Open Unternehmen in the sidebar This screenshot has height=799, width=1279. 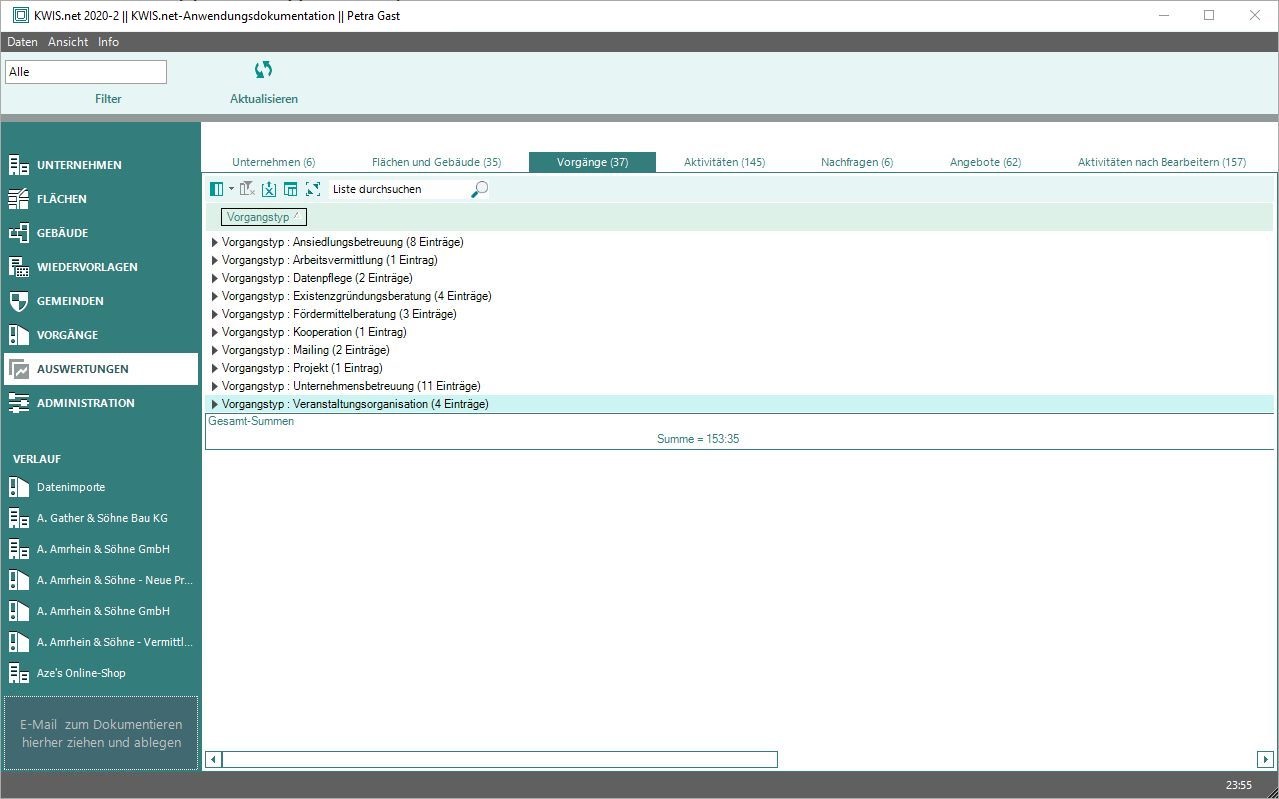click(x=79, y=165)
